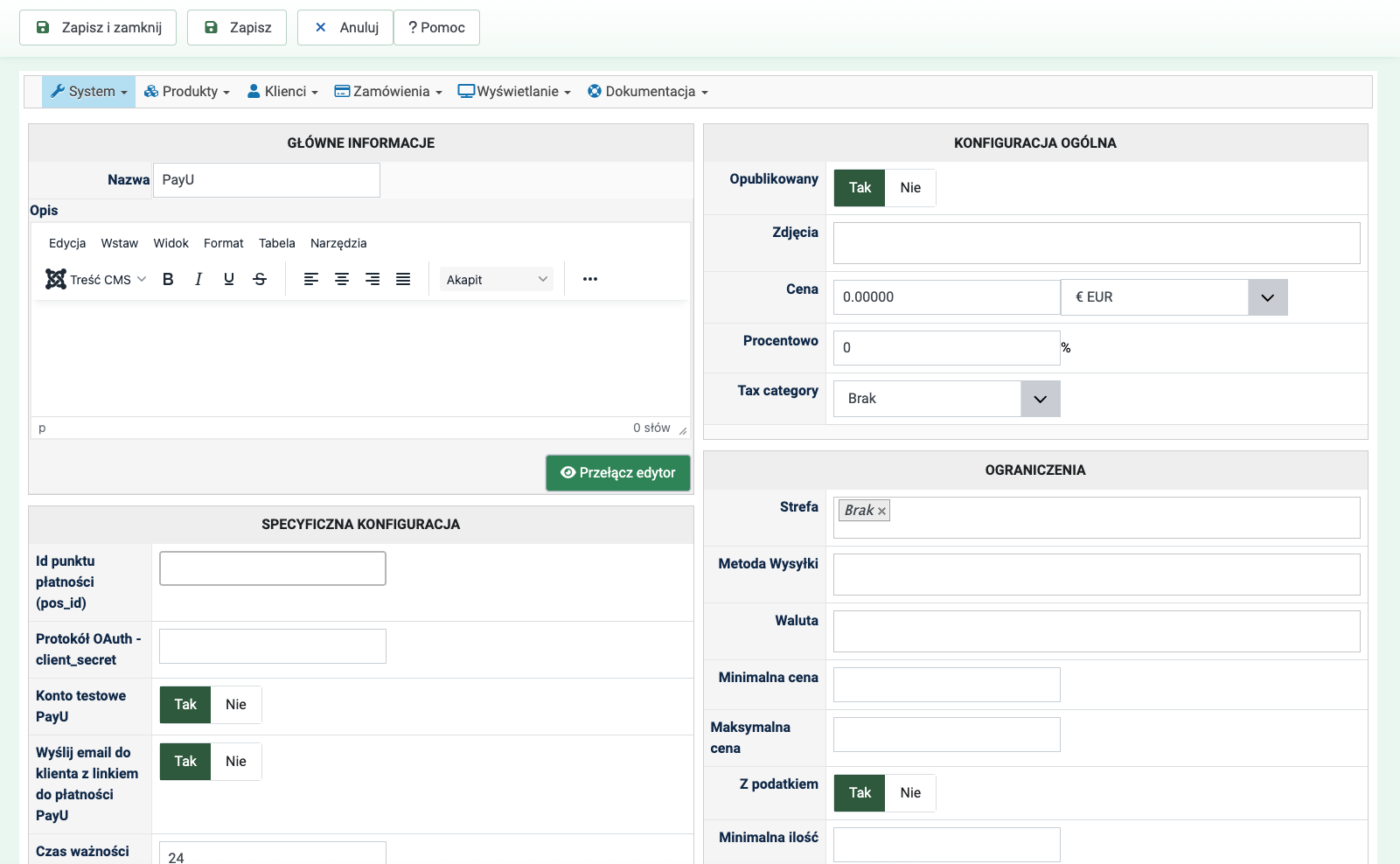Viewport: 1400px width, 864px height.
Task: Click the Przełącz edytor button
Action: 618,473
